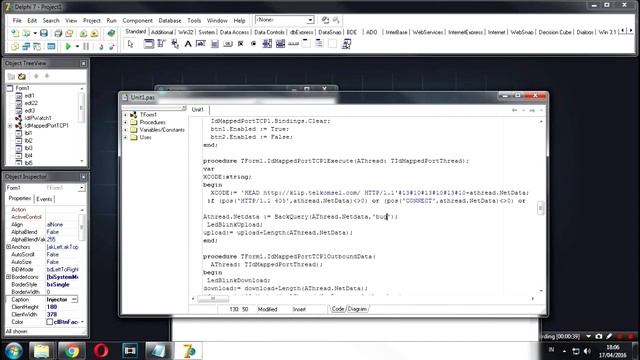Open the Database menu
640x360 pixels.
[x=170, y=20]
